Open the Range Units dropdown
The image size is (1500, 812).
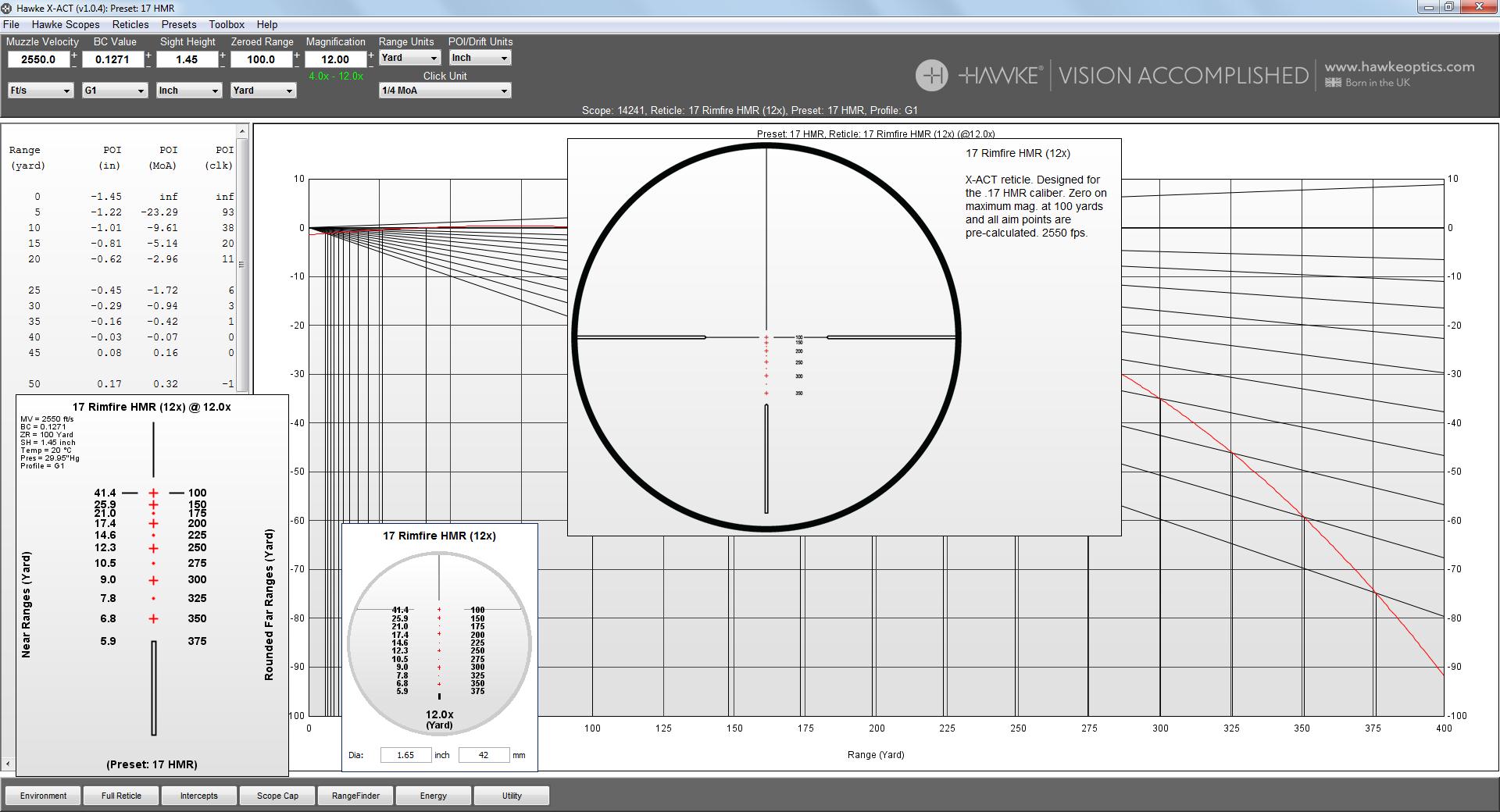[410, 58]
